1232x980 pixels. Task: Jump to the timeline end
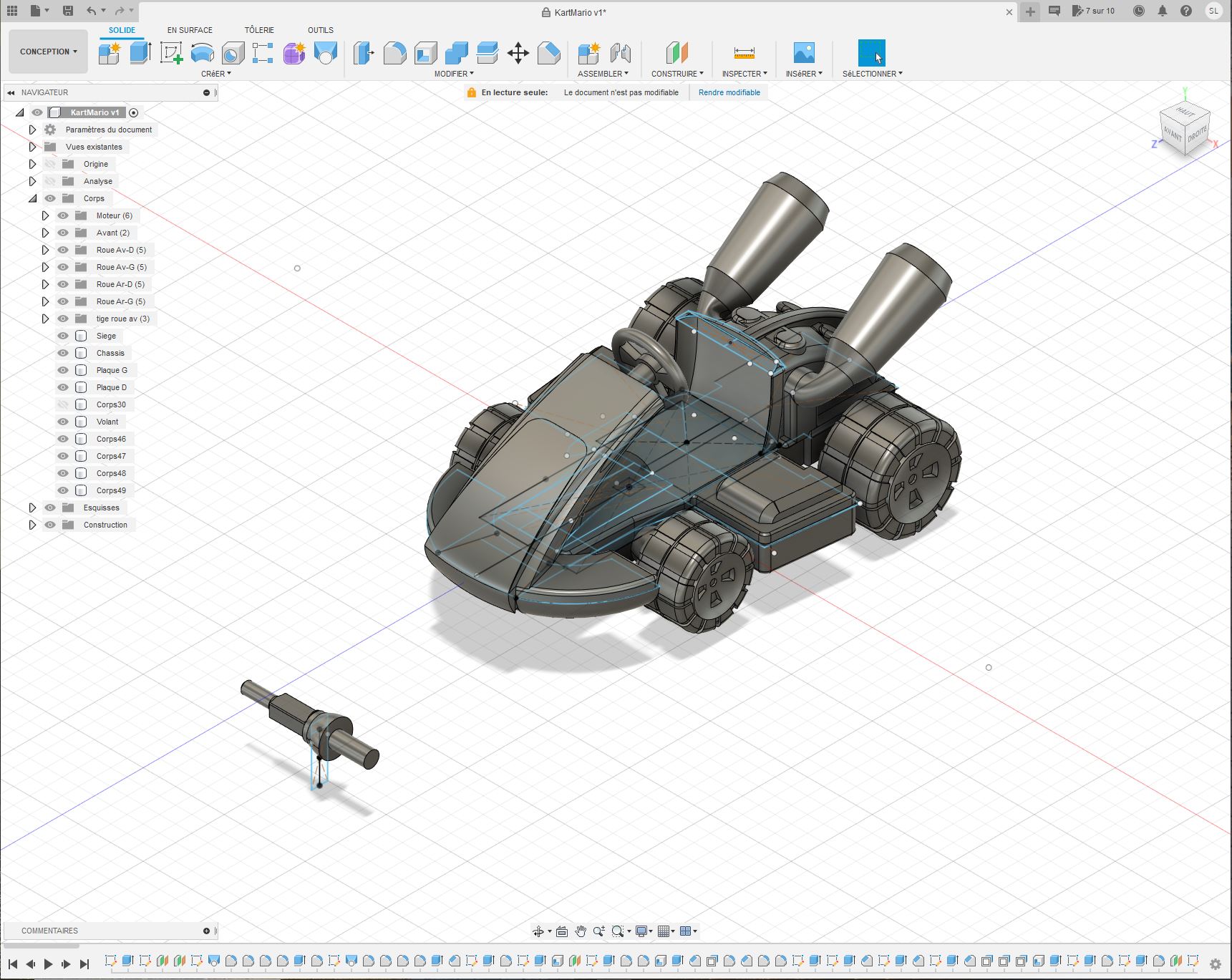click(84, 964)
